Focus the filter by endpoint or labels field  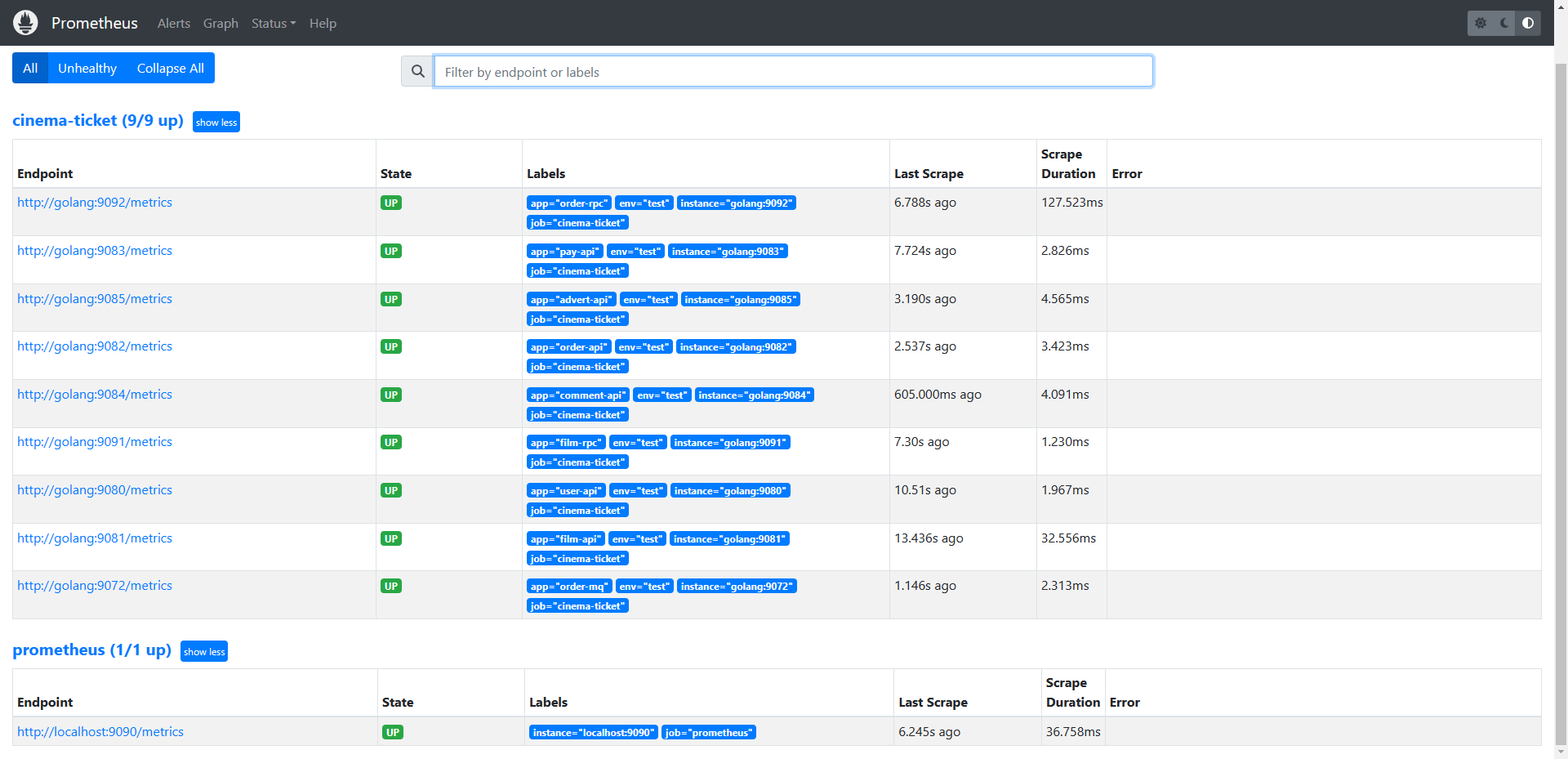(793, 72)
